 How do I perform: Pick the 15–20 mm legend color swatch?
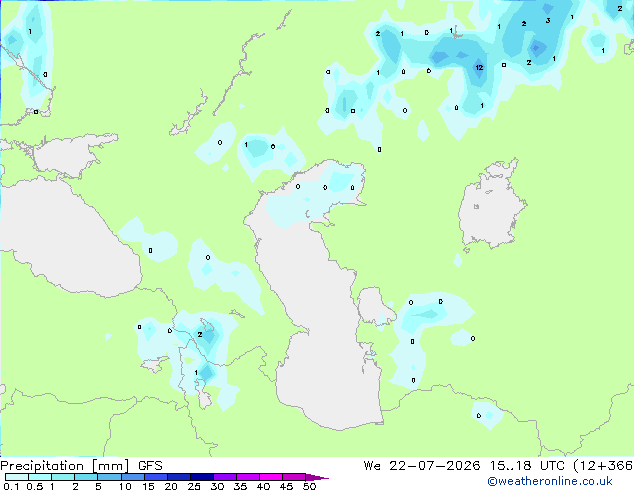click(155, 477)
